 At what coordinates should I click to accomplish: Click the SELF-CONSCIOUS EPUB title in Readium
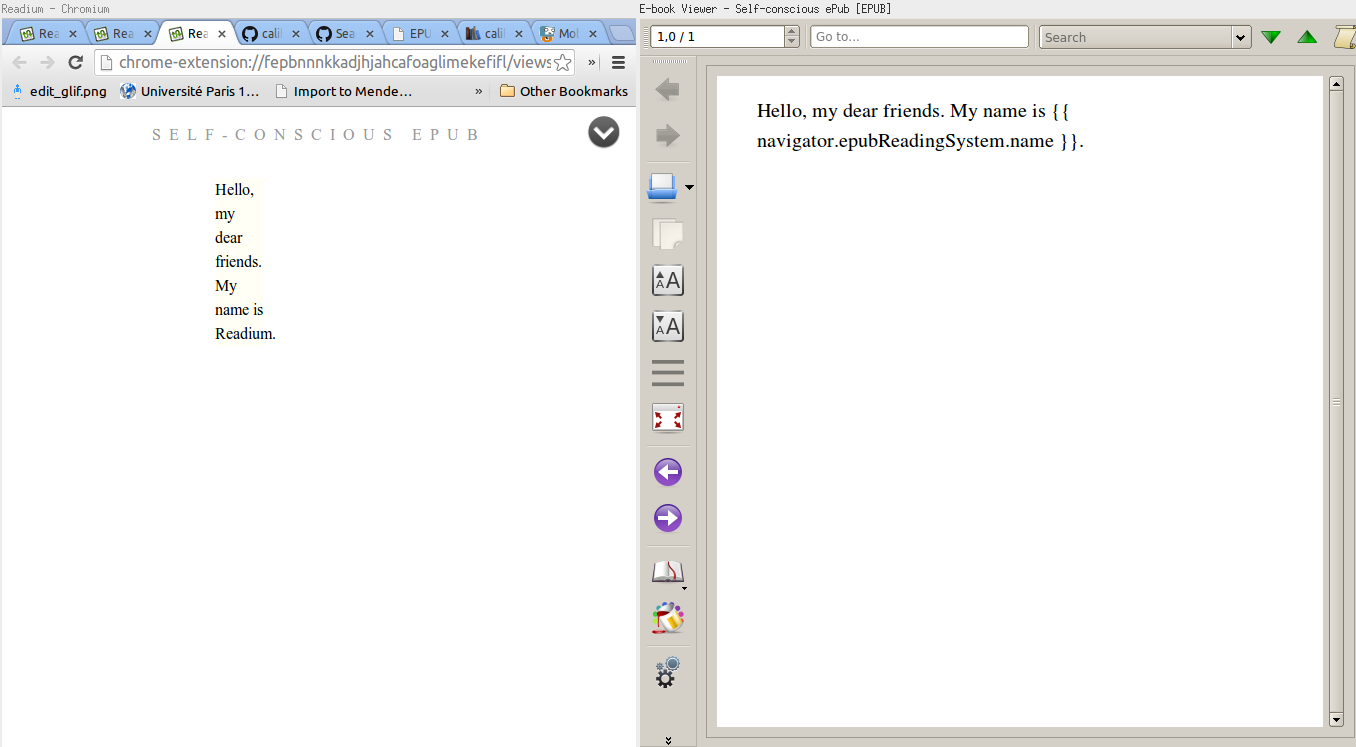click(317, 135)
